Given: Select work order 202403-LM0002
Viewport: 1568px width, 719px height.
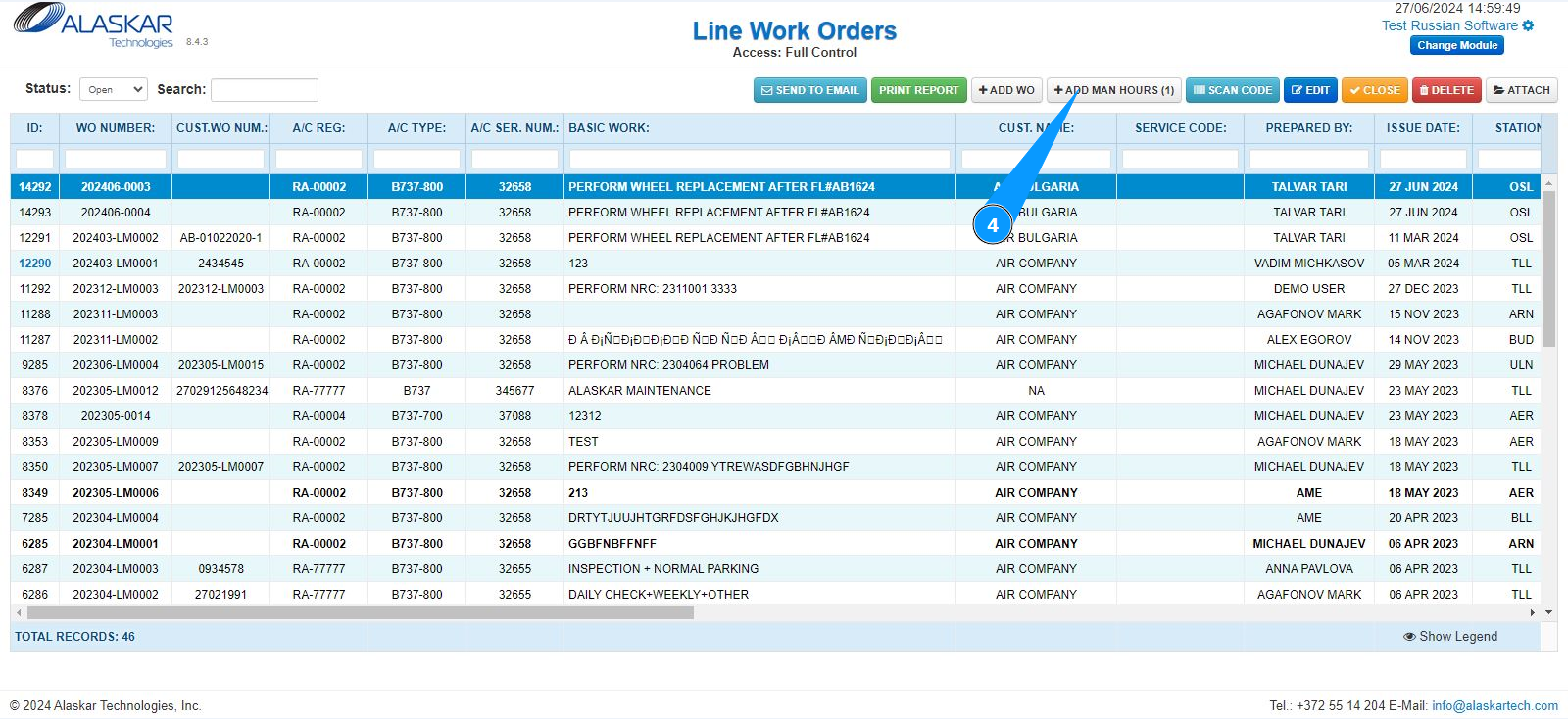Looking at the screenshot, I should 775,238.
